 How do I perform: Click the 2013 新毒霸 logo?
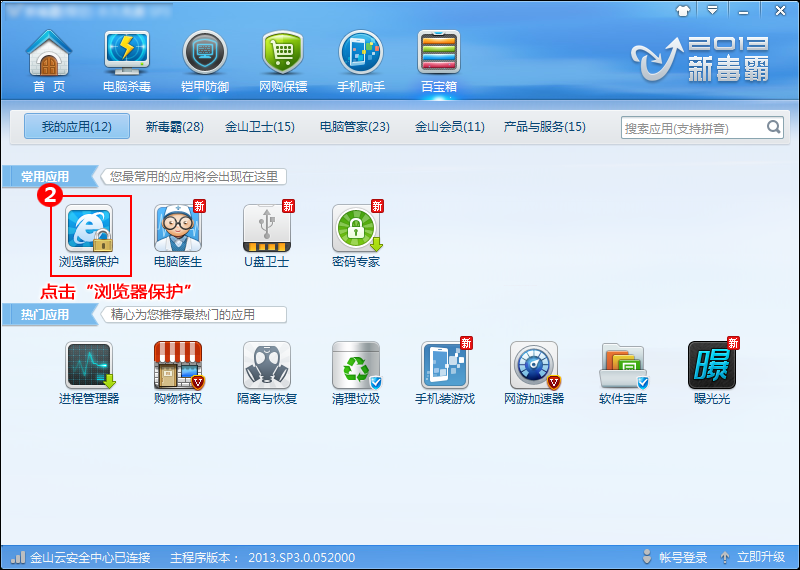701,59
